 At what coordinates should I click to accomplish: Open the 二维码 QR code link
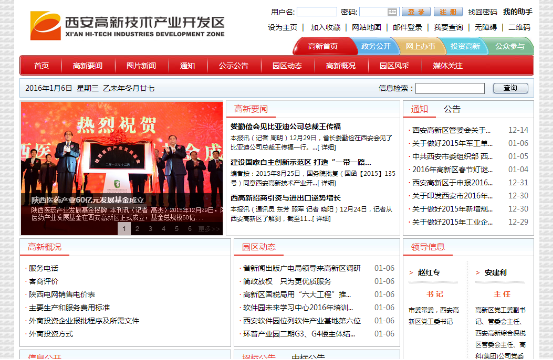519,28
